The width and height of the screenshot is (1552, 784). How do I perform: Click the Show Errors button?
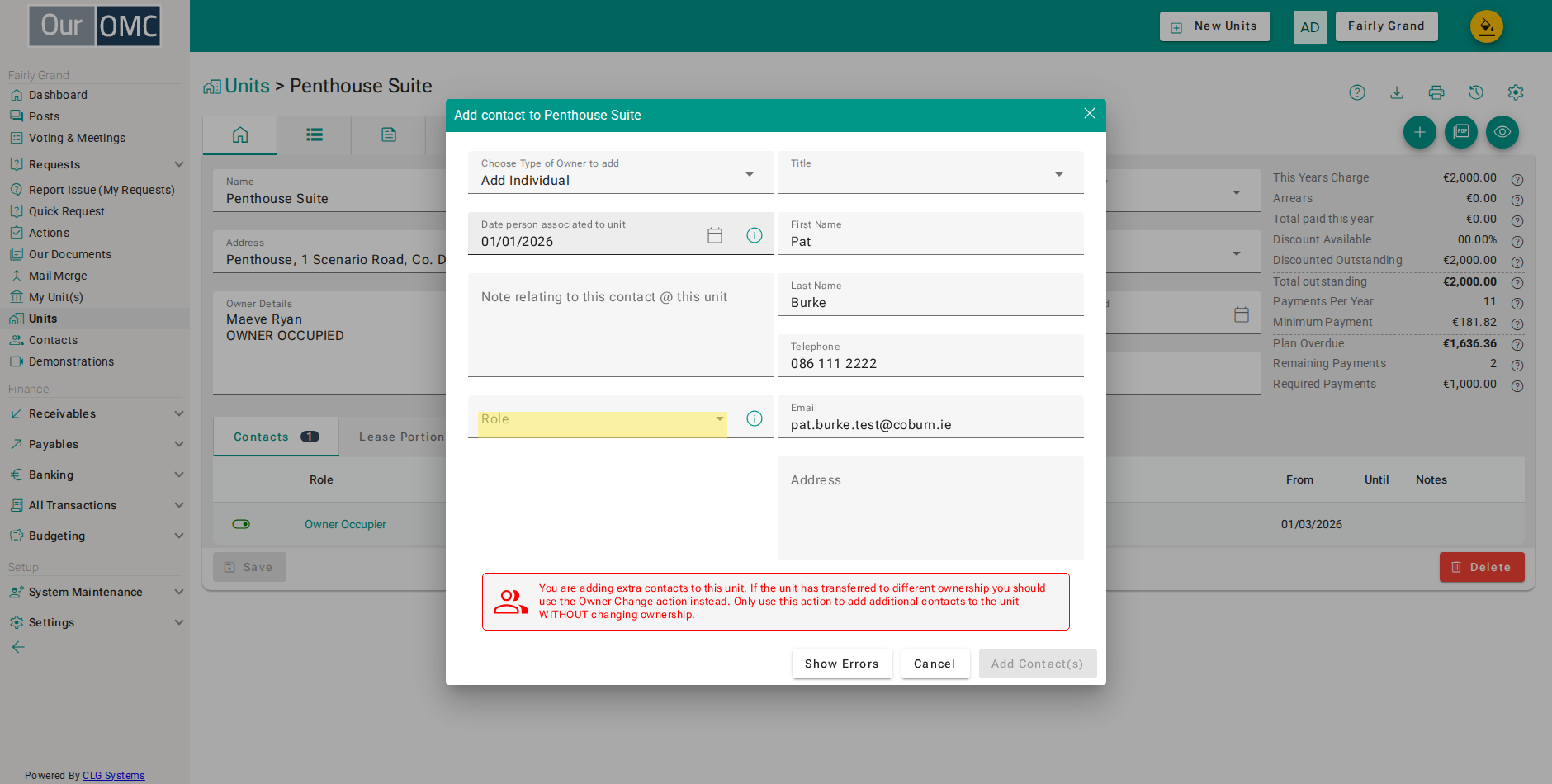pos(842,664)
